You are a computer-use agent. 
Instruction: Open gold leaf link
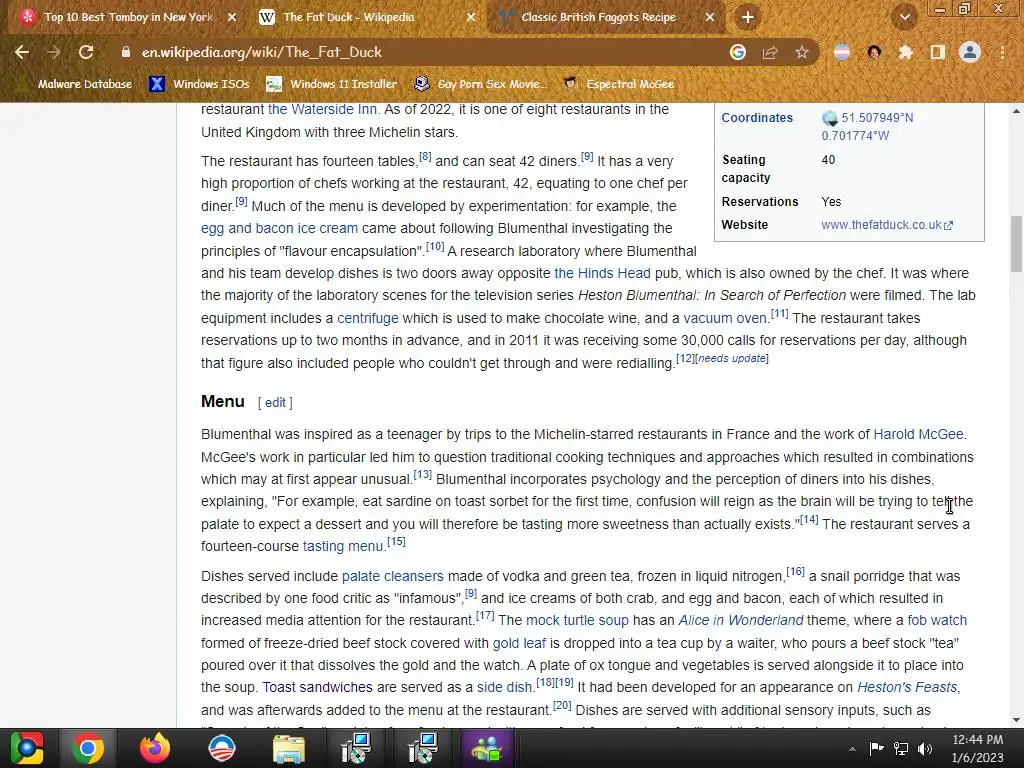(519, 644)
